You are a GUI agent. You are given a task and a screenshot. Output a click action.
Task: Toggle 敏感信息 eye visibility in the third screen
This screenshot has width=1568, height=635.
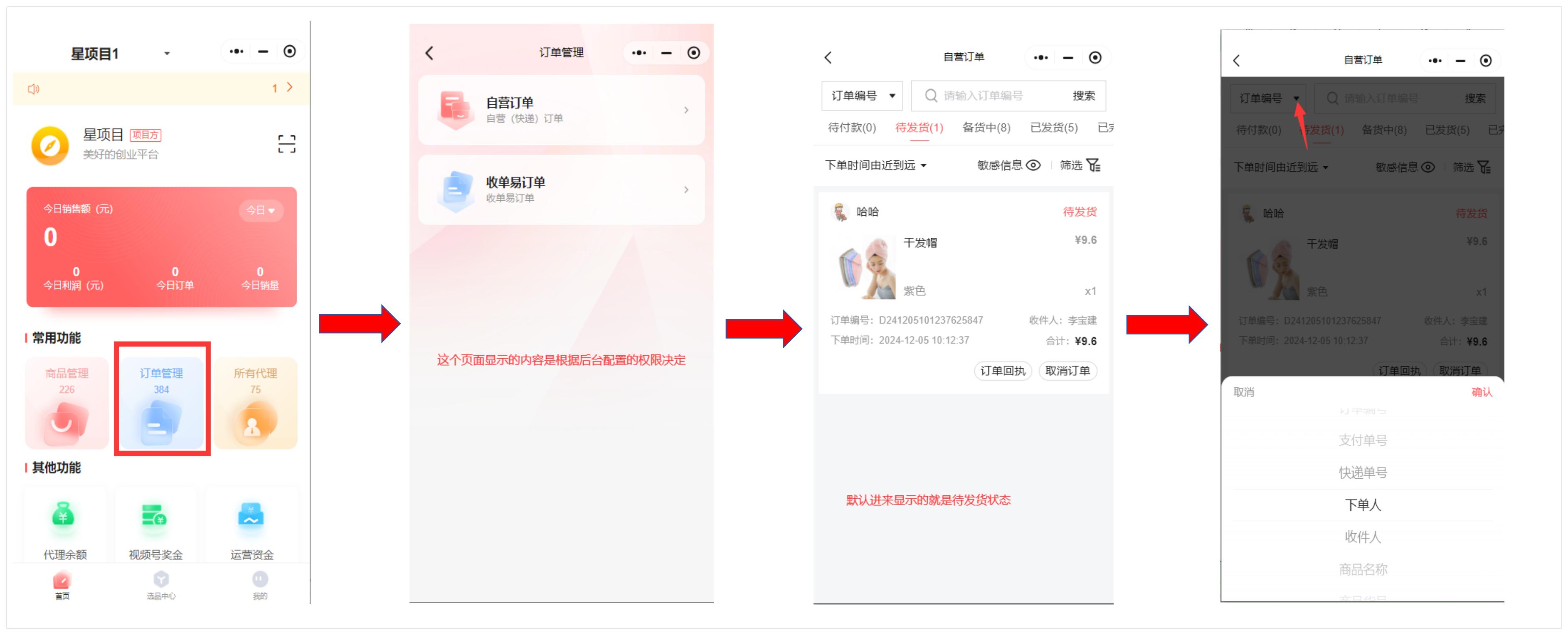pyautogui.click(x=1033, y=165)
